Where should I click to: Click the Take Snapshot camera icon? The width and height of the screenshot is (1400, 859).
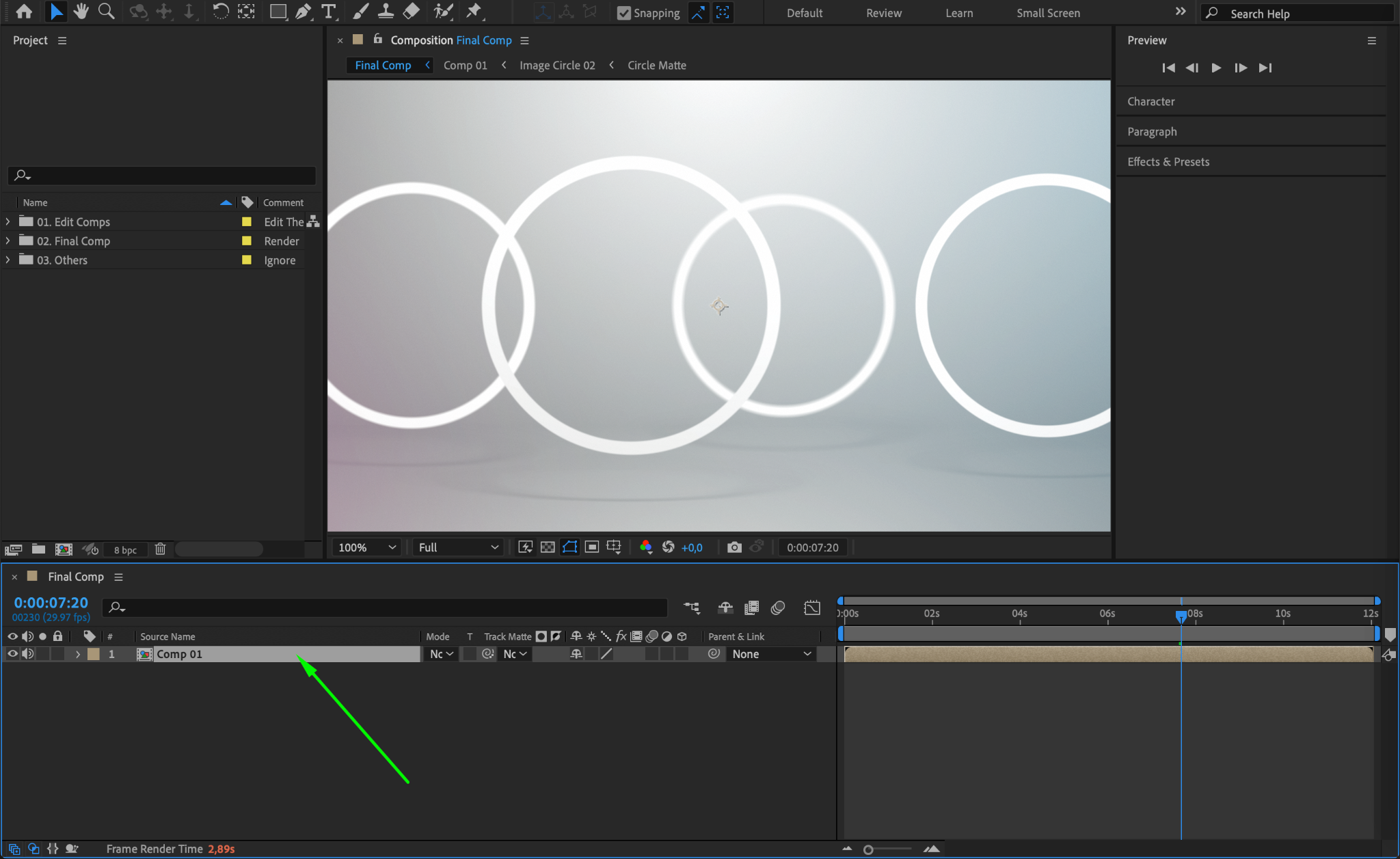734,547
